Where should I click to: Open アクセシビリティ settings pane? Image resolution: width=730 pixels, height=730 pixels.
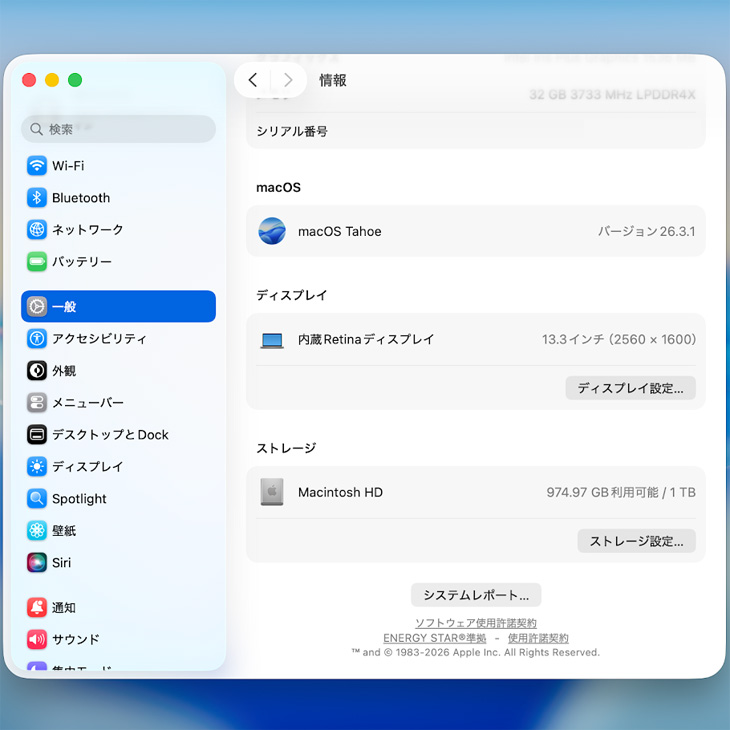point(98,339)
